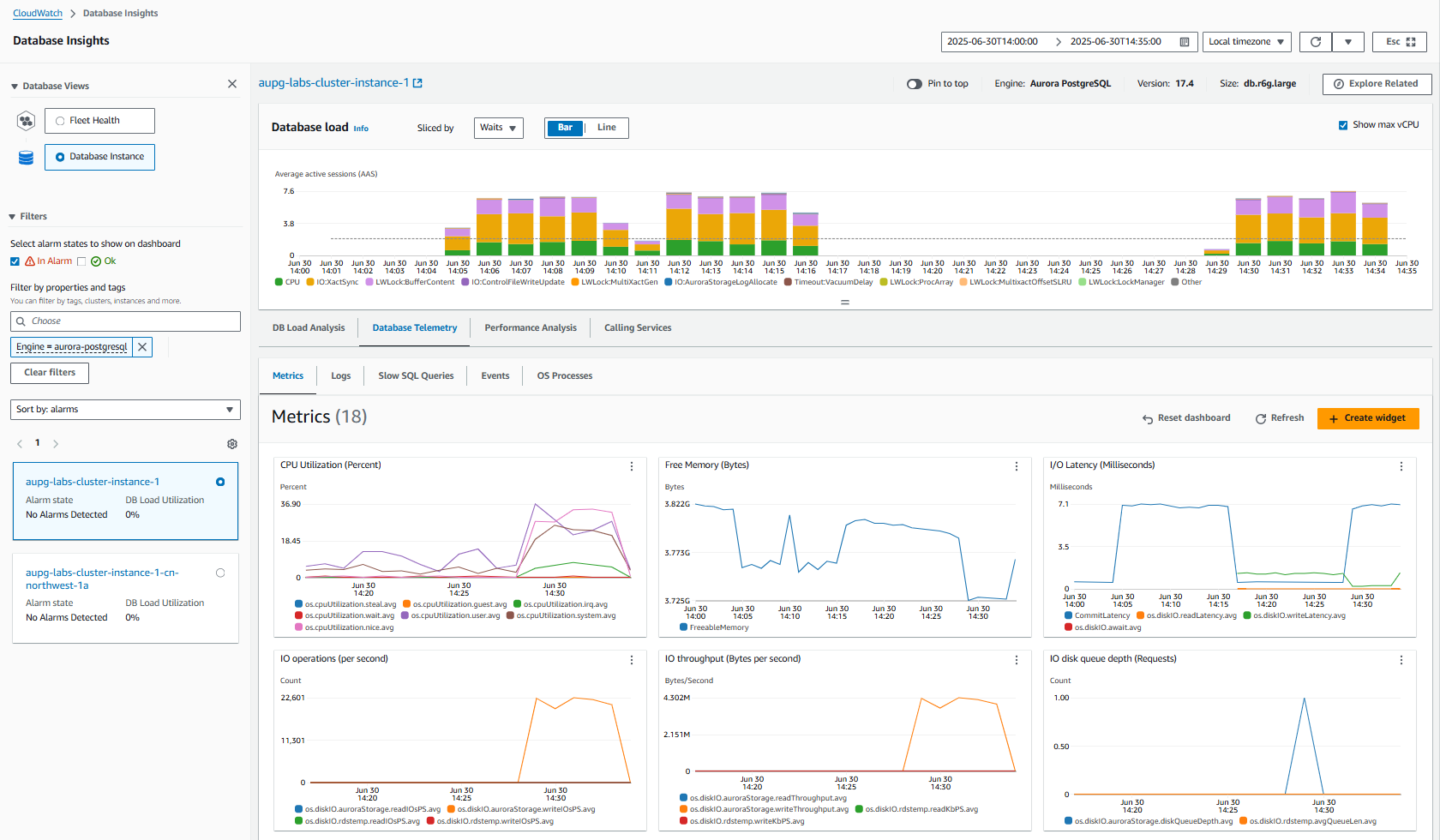Open the Database load Info link
This screenshot has width=1440, height=840.
coord(361,129)
